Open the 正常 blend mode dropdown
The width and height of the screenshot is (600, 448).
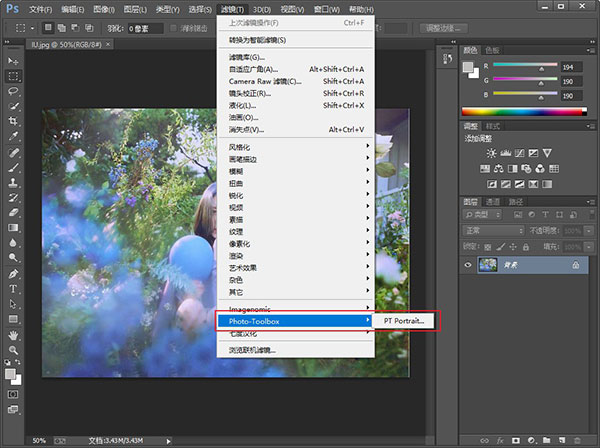[492, 230]
